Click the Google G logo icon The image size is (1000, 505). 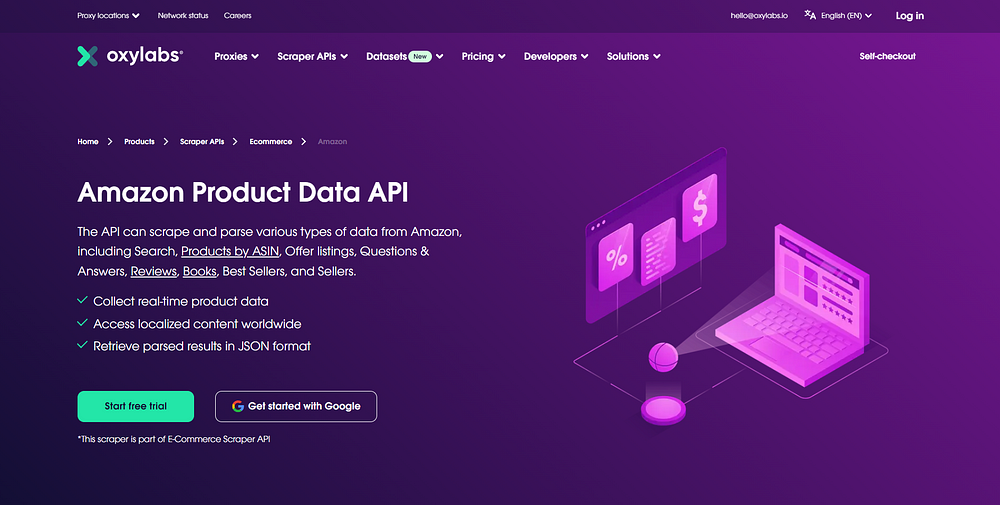[238, 406]
